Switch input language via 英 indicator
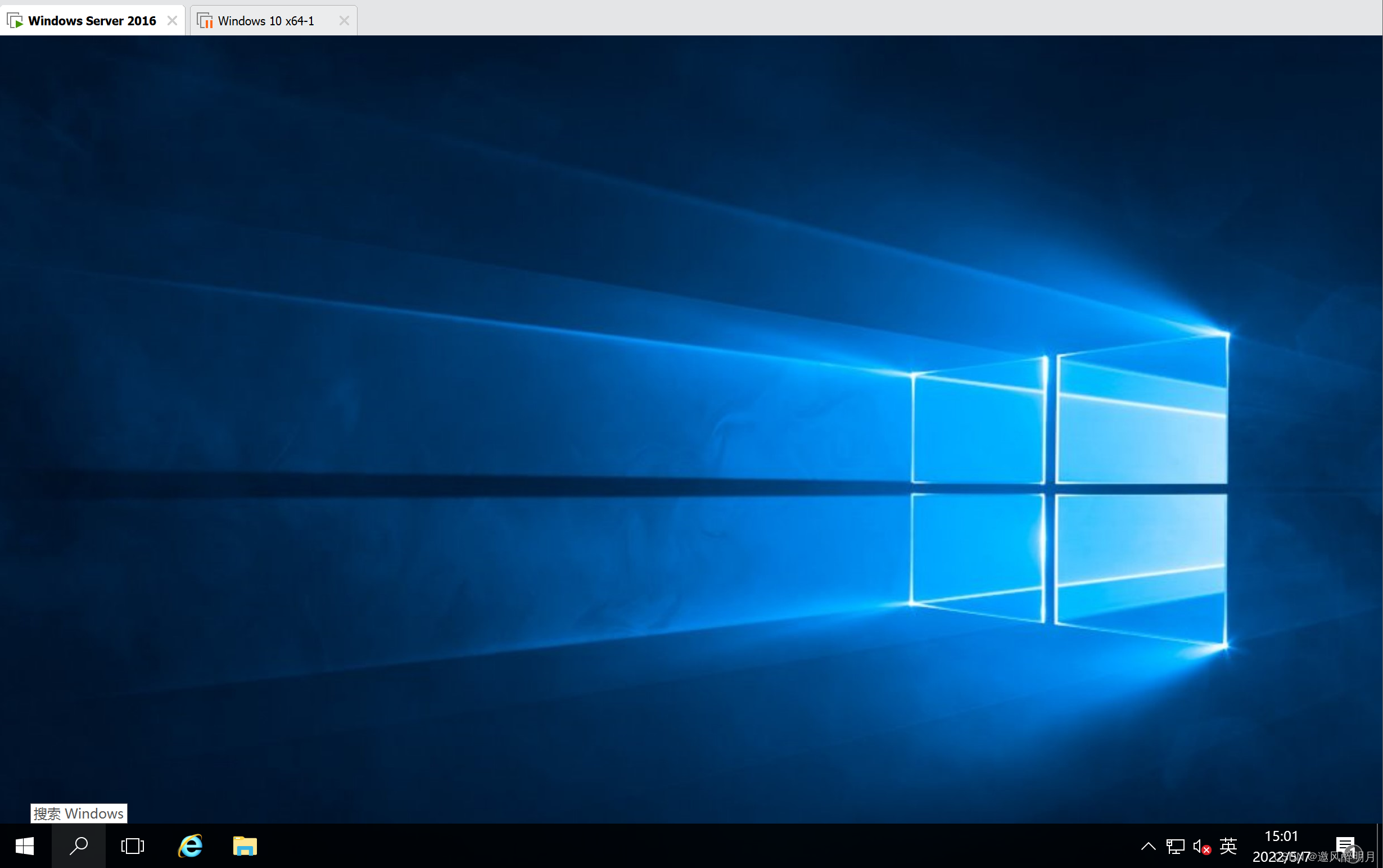 [1228, 846]
